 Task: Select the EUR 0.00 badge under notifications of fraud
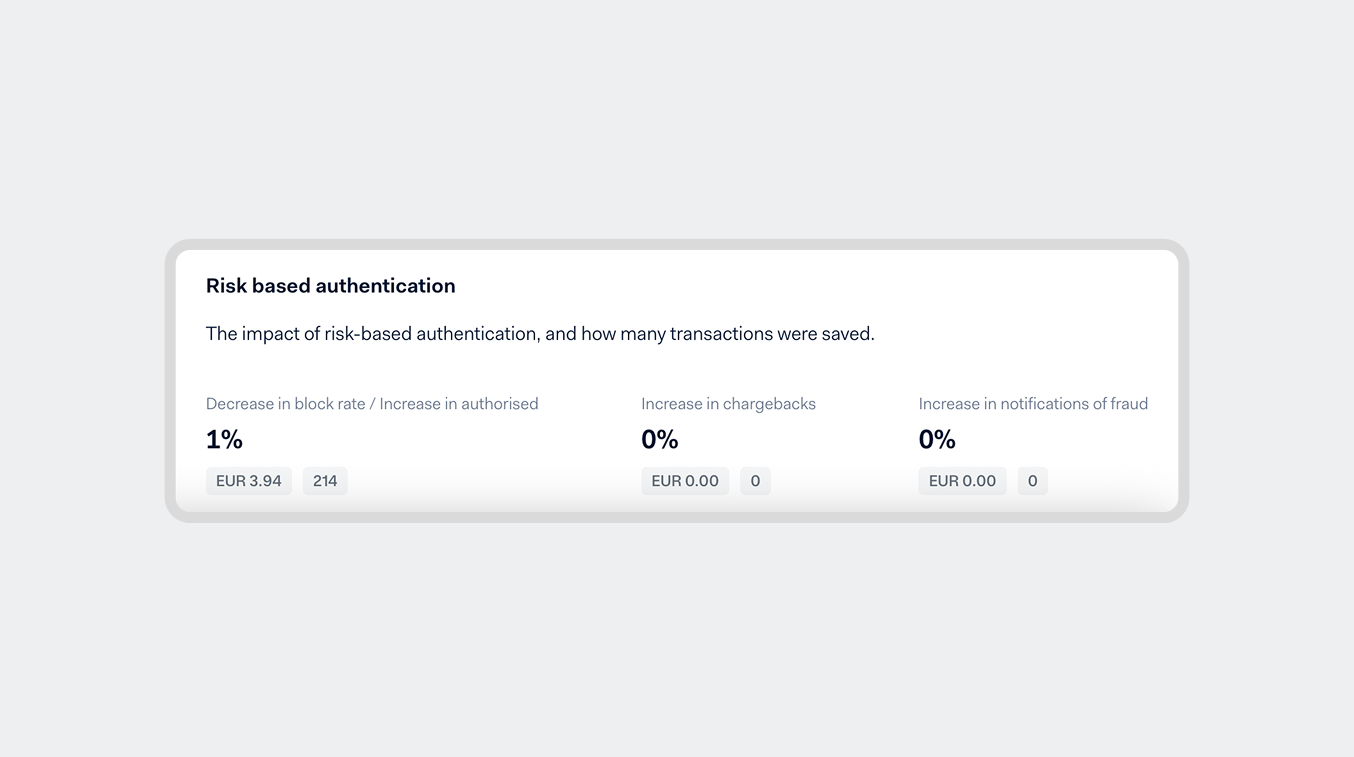(962, 480)
